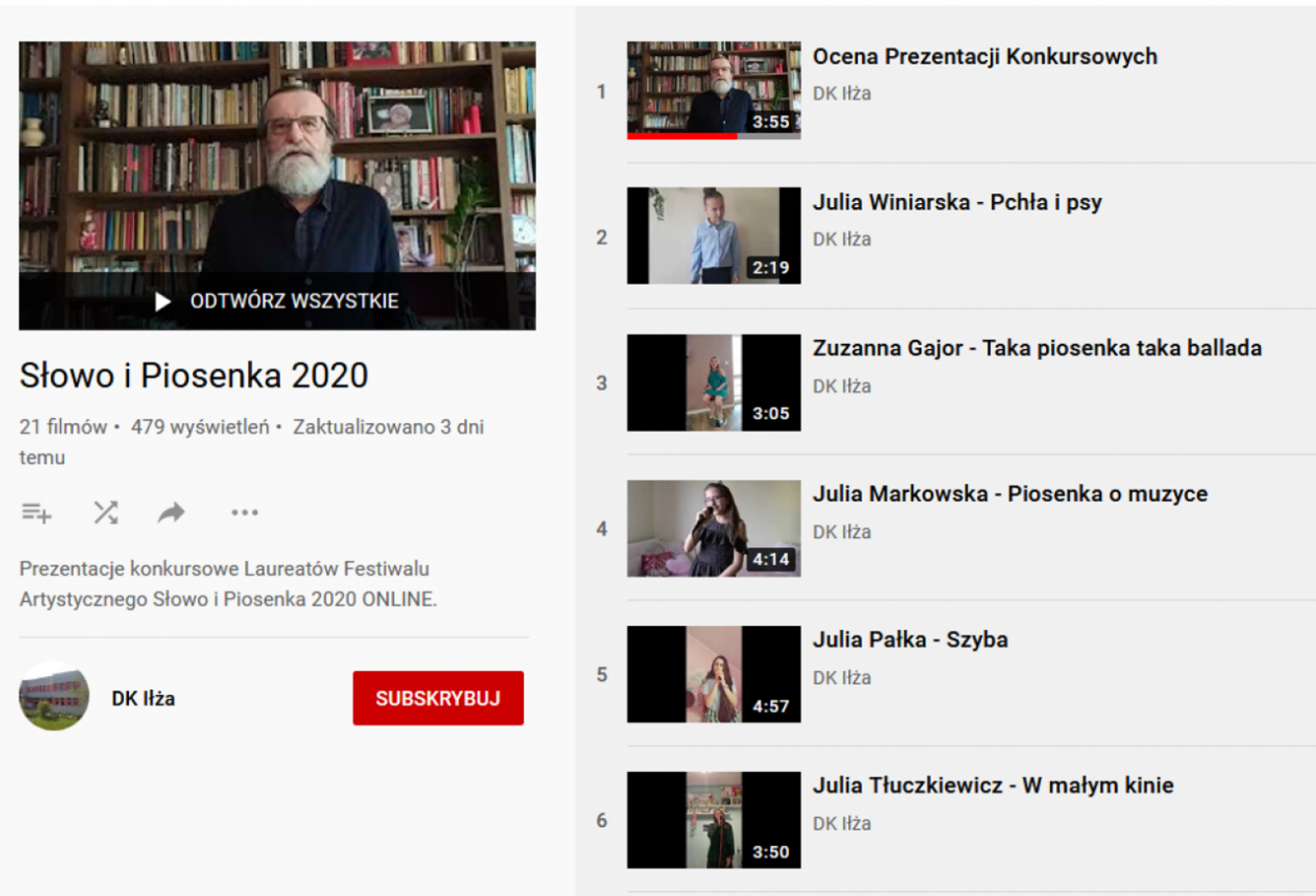Image resolution: width=1316 pixels, height=896 pixels.
Task: Select the Julia Markowska video thumbnail
Action: pyautogui.click(x=714, y=528)
